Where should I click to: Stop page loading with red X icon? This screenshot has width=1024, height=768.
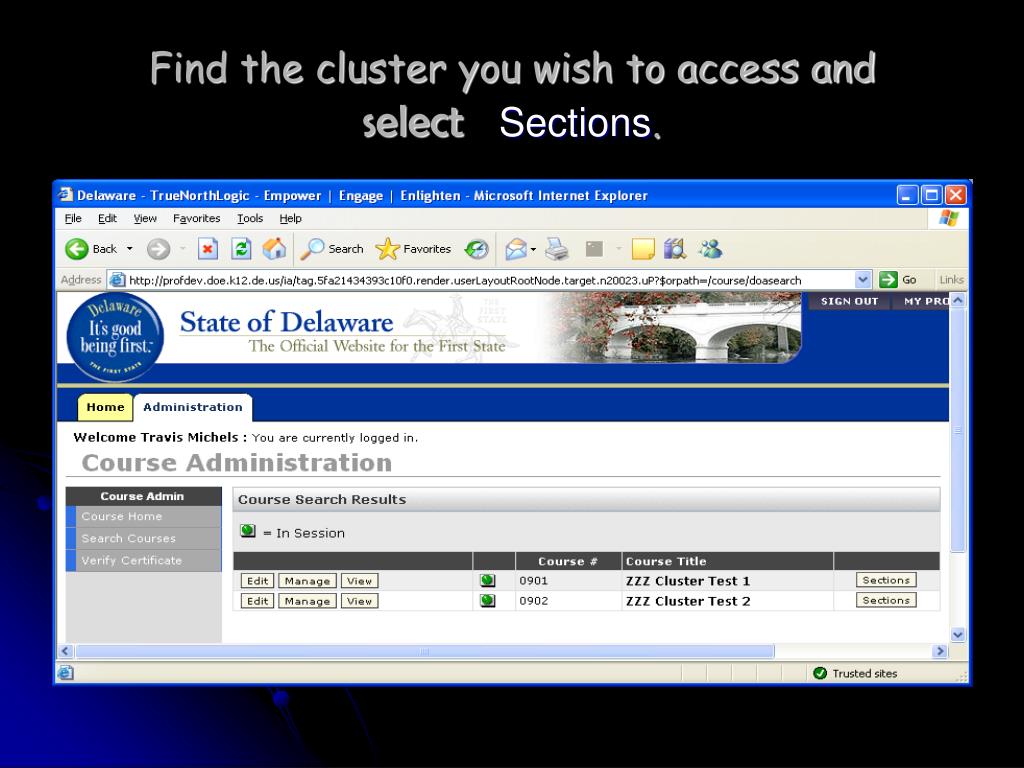[208, 249]
